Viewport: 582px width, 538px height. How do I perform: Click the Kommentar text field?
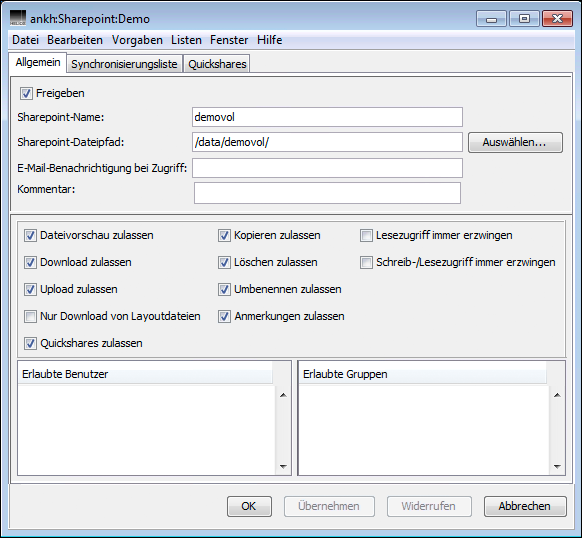point(327,193)
